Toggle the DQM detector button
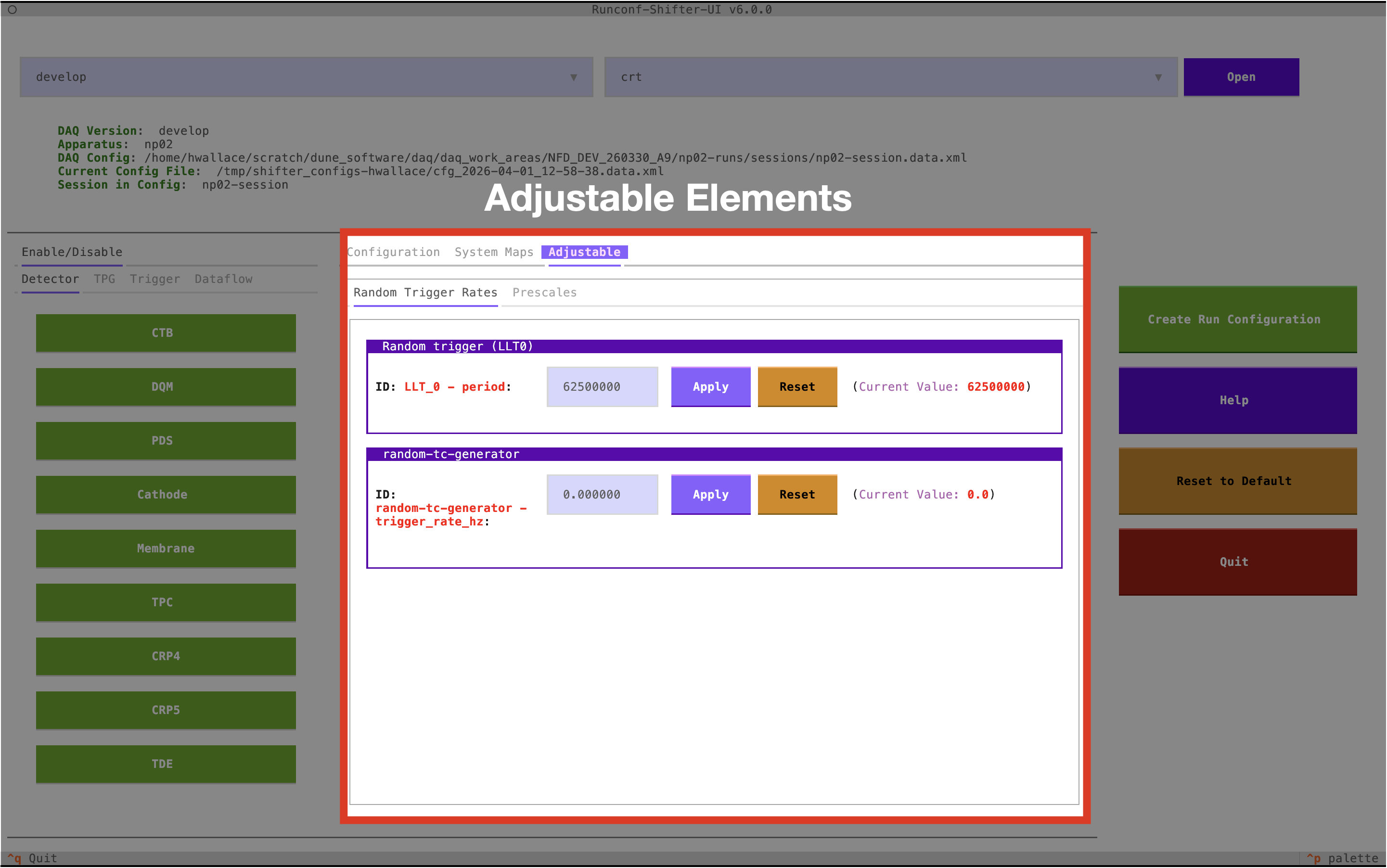 pos(166,387)
